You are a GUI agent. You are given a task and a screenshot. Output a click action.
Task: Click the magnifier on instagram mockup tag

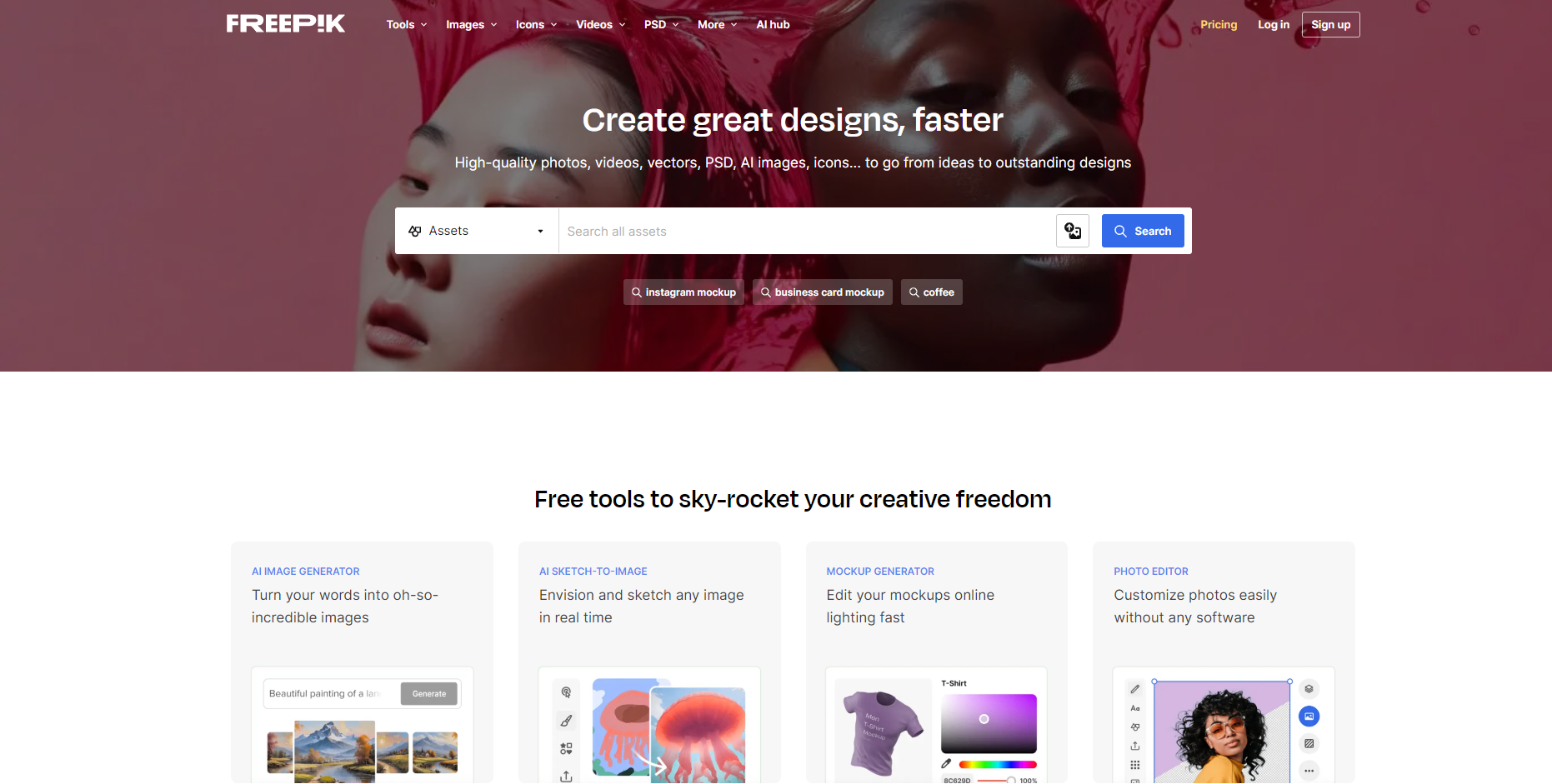tap(636, 292)
